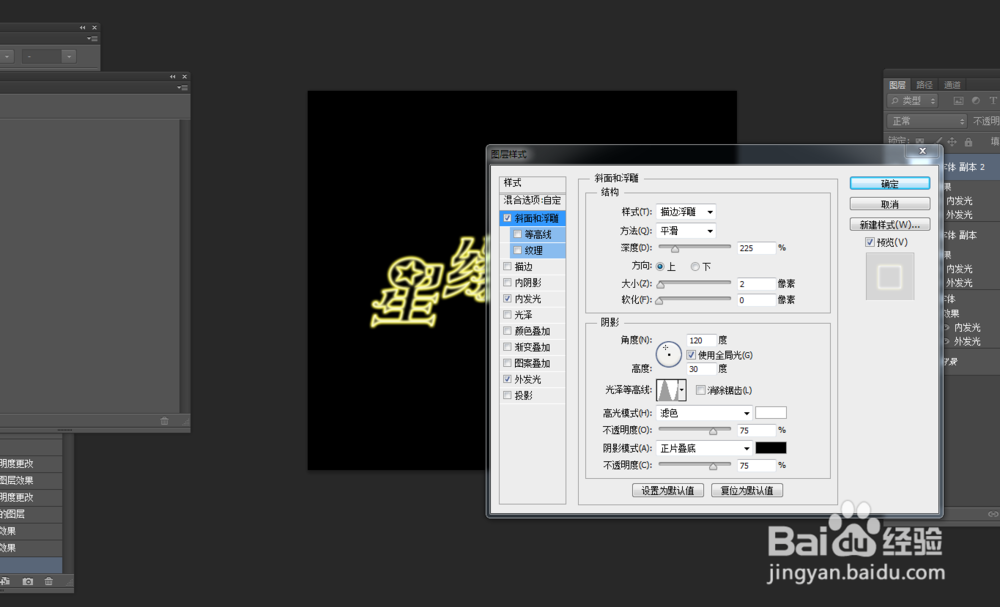Select the type layer filter icon
Screen dimensions: 1000x607
click(993, 100)
